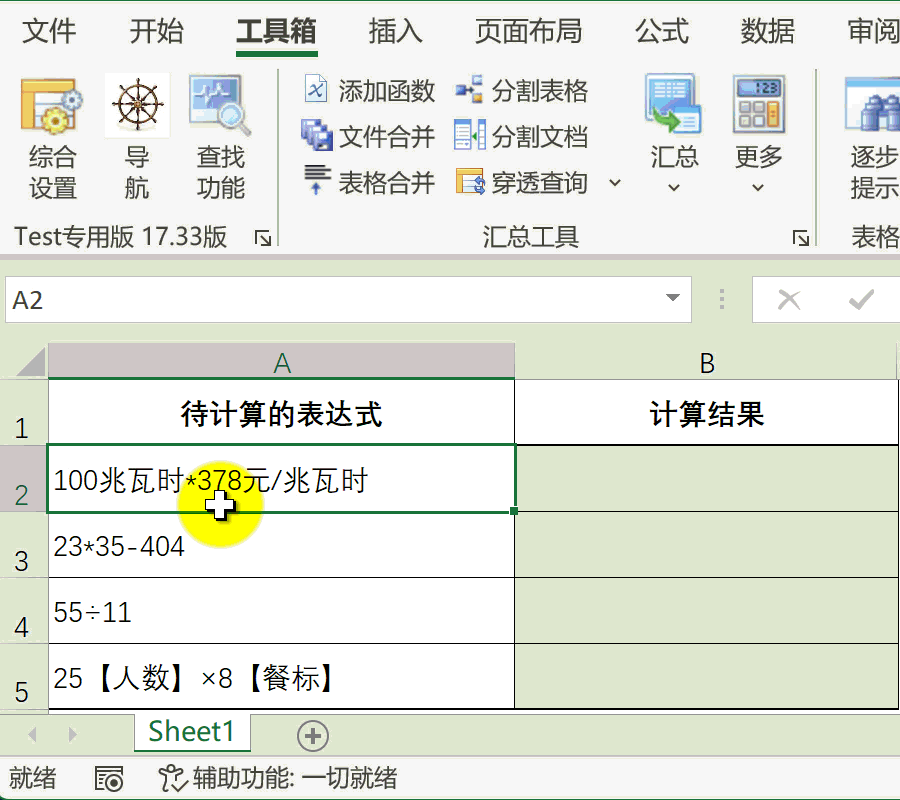Click 添加函数 in the ribbon
The image size is (900, 800).
tap(370, 91)
